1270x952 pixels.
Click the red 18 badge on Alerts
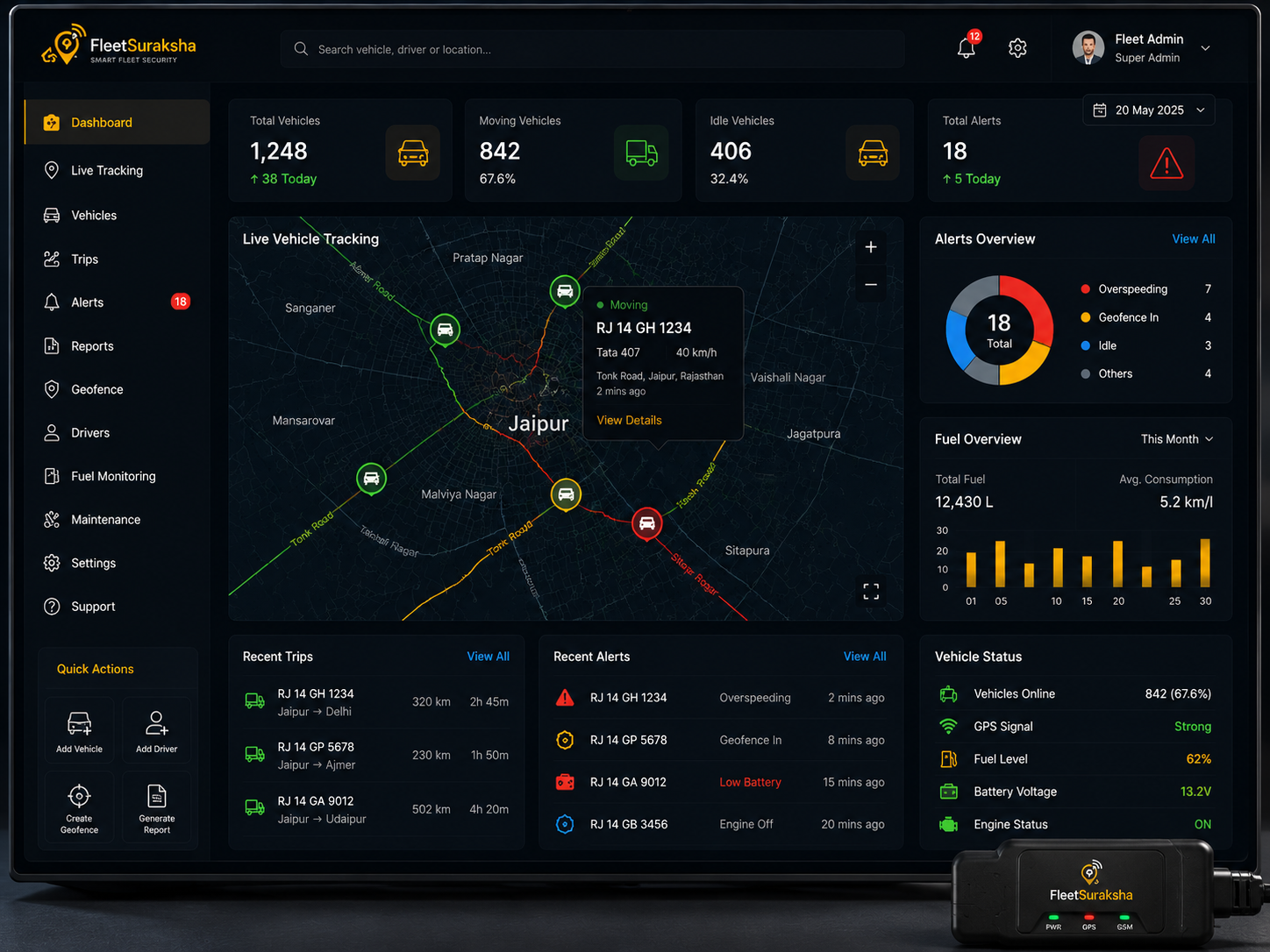point(180,302)
